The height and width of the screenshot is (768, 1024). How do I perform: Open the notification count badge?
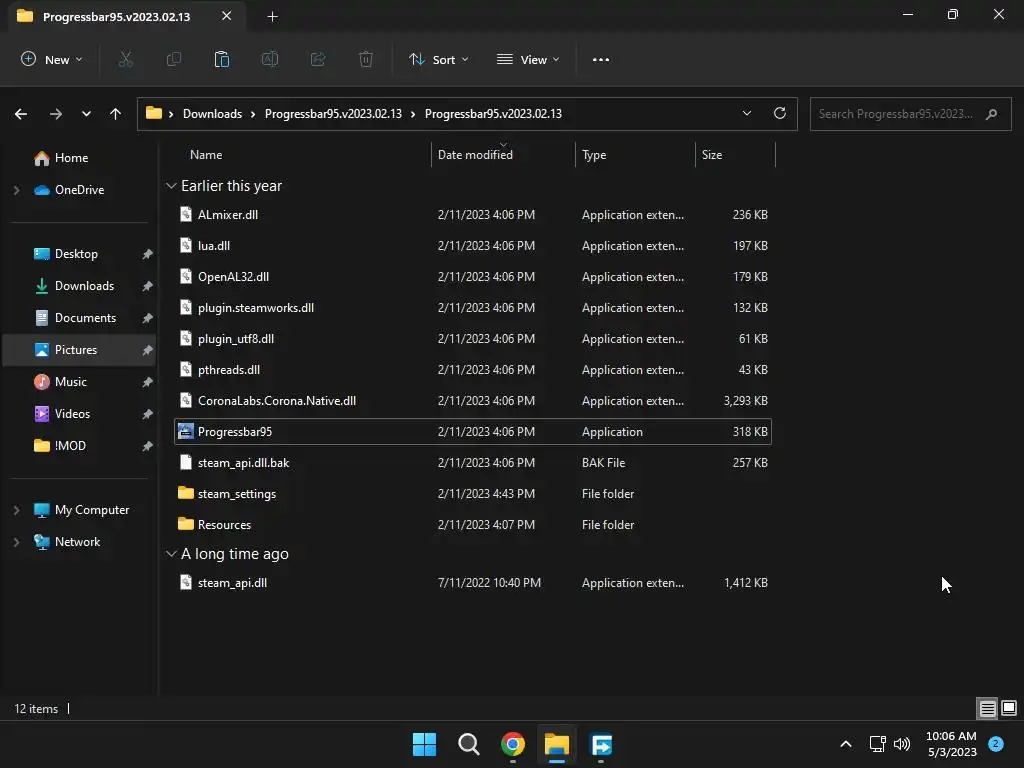pos(996,744)
